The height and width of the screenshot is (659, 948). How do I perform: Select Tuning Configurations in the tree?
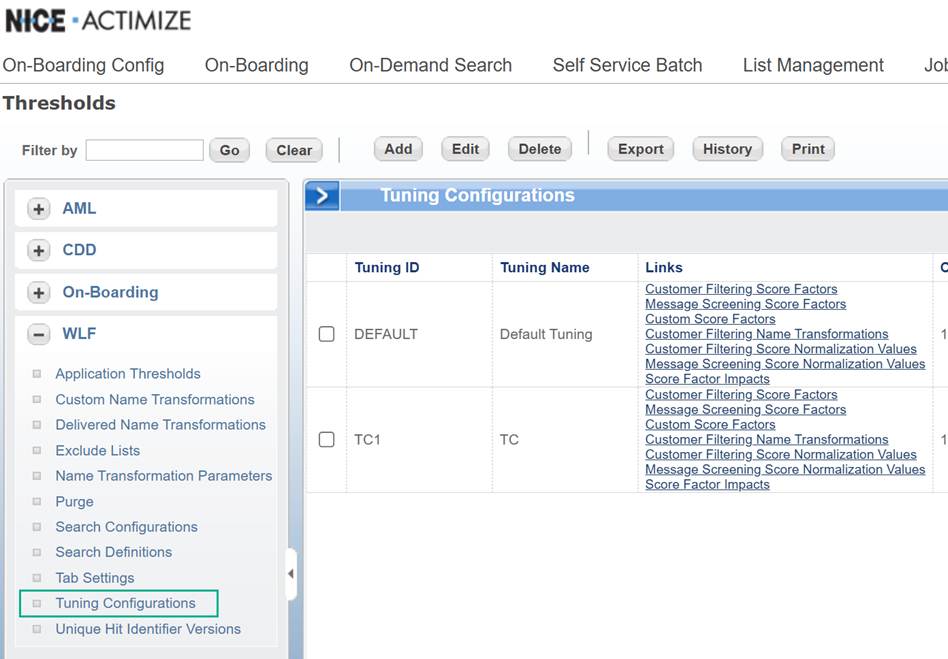(x=126, y=603)
